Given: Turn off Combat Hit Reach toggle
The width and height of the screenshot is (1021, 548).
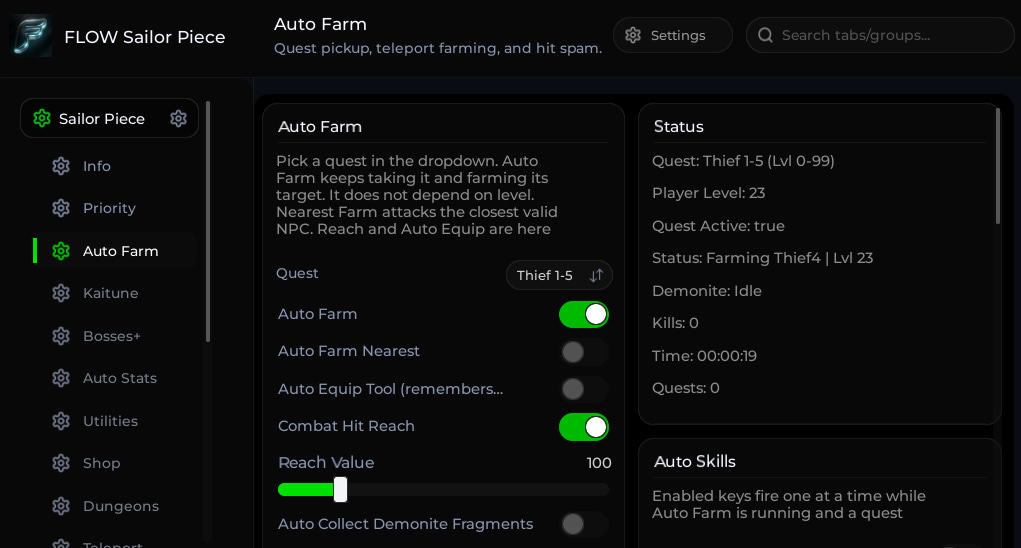Looking at the screenshot, I should coord(583,427).
